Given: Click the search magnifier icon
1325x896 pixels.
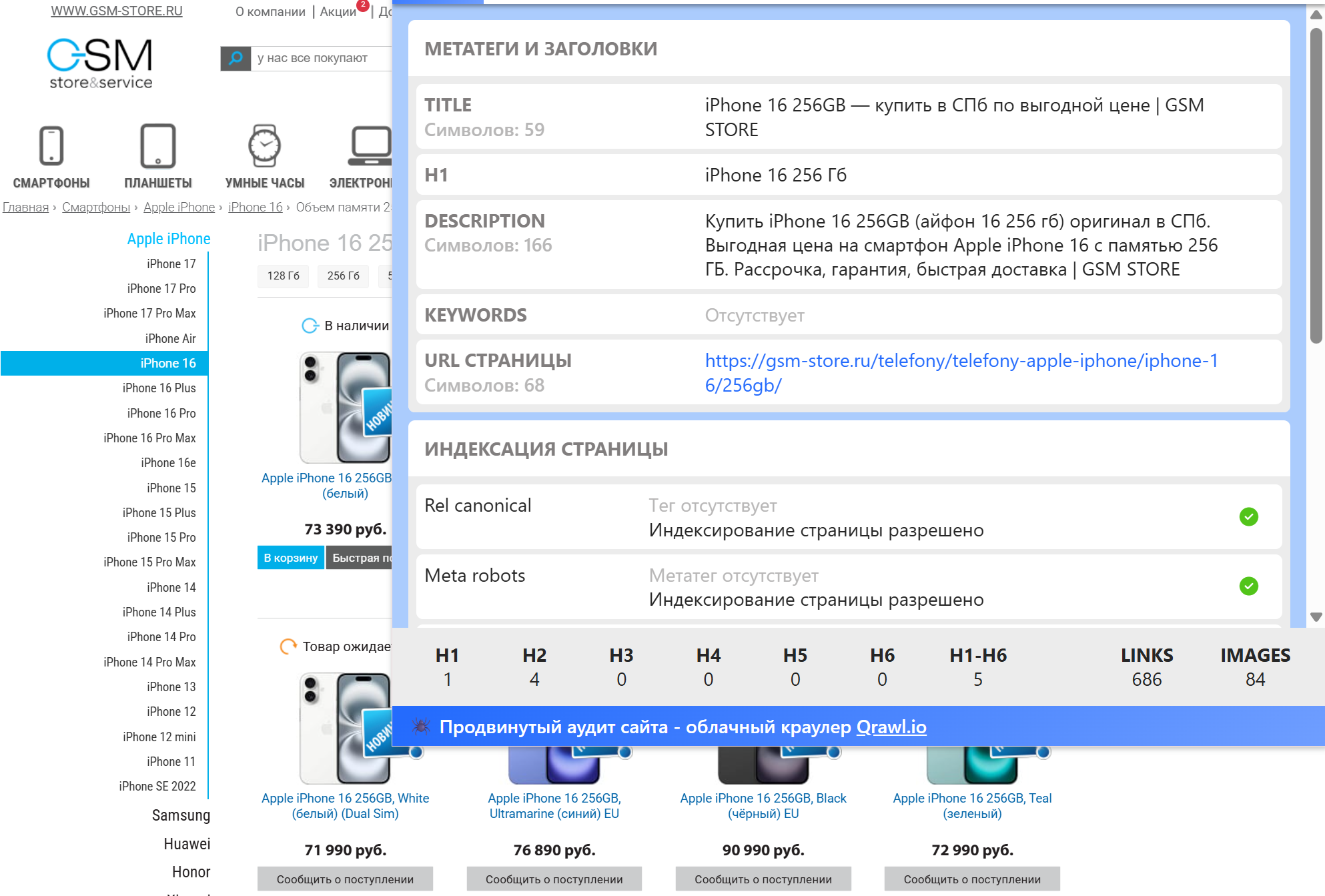Looking at the screenshot, I should pos(236,58).
